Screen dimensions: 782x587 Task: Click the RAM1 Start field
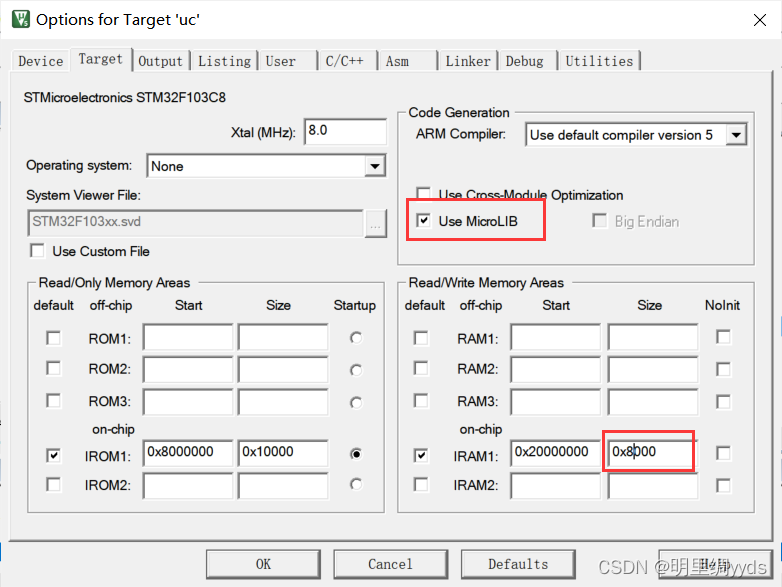point(556,338)
